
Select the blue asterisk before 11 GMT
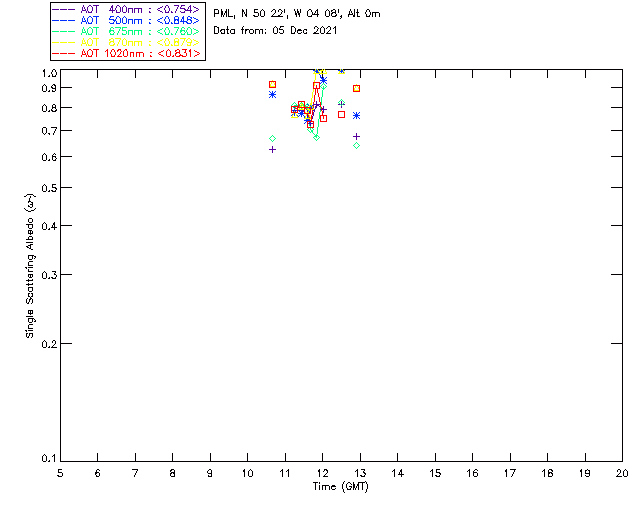coord(273,95)
